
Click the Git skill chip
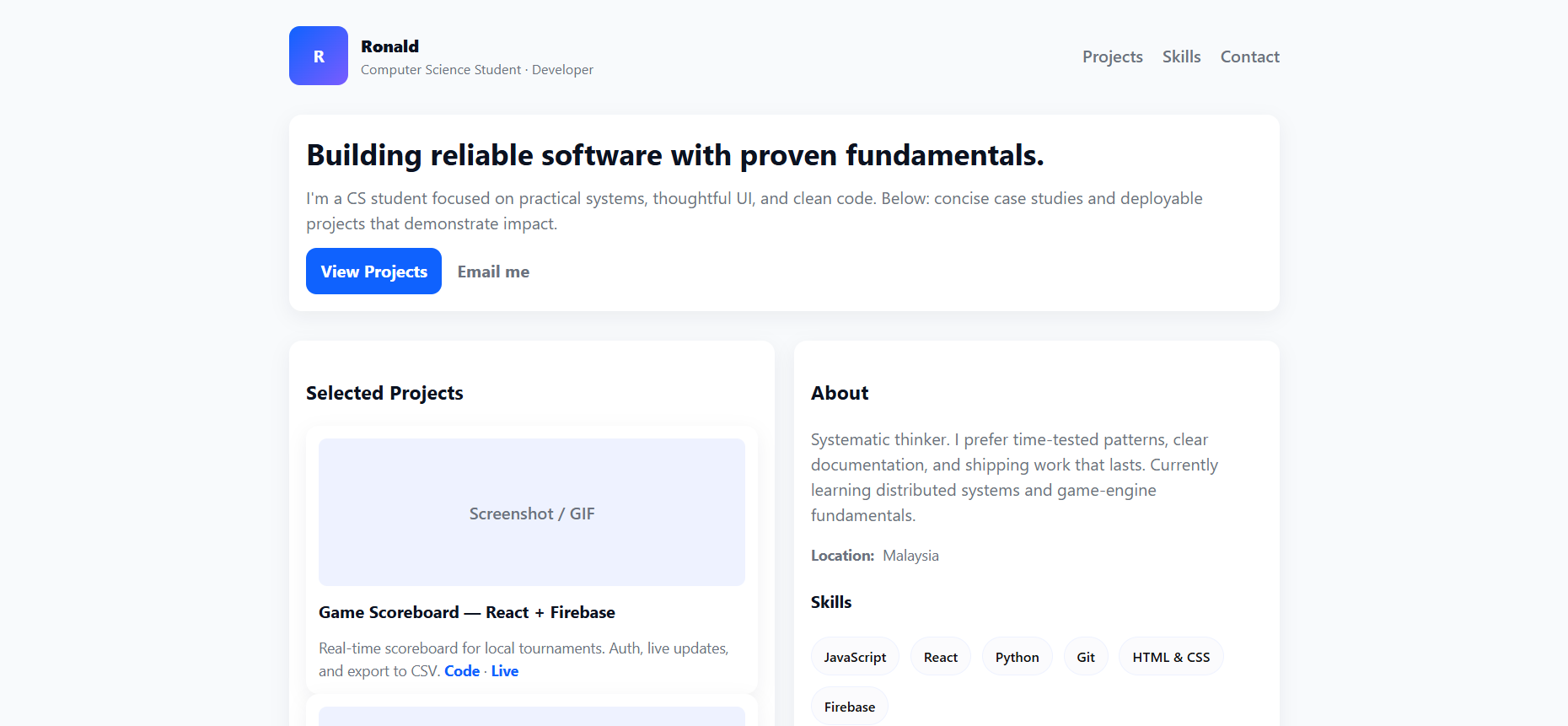[1085, 657]
